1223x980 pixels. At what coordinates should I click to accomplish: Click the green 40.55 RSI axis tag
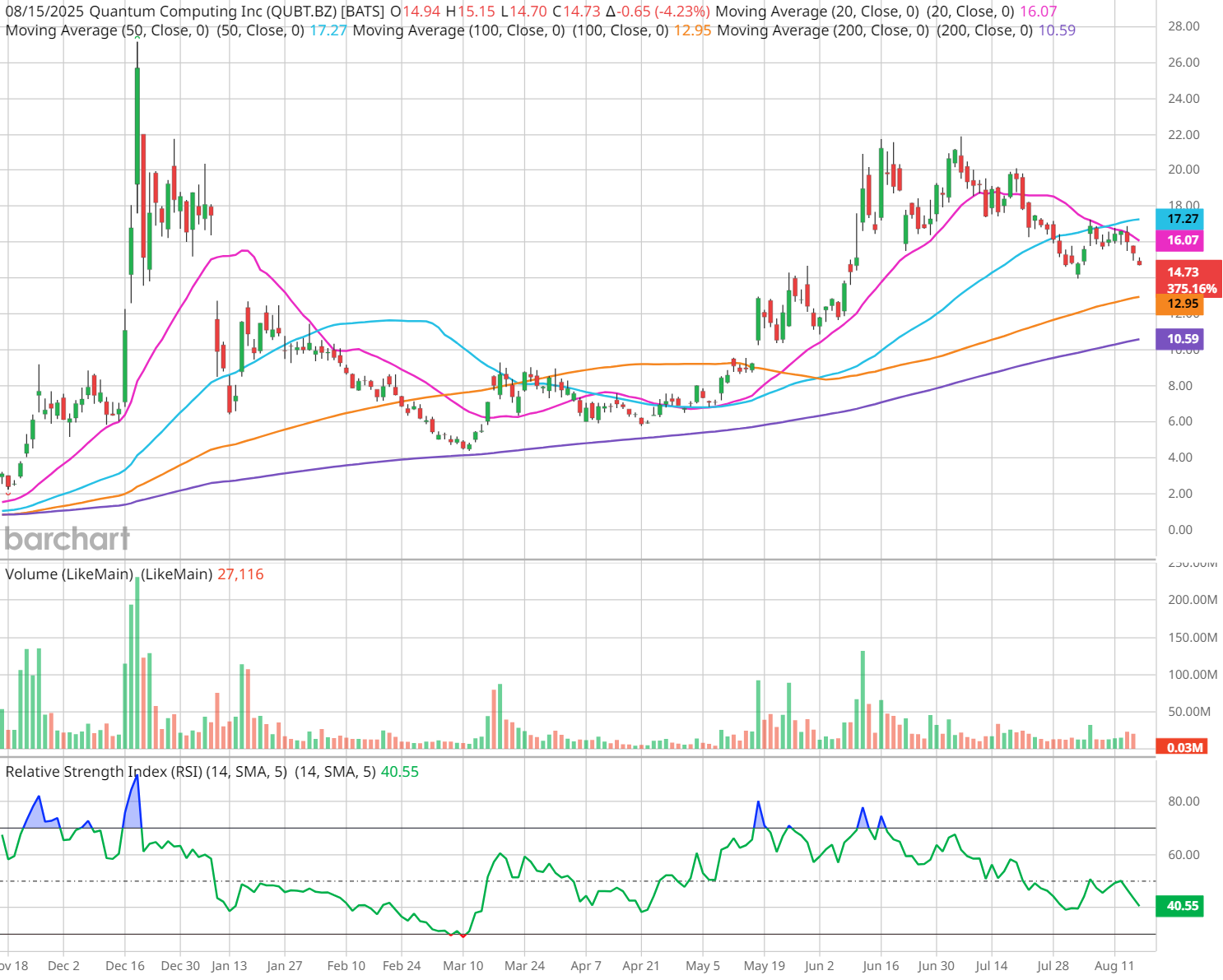[1180, 906]
